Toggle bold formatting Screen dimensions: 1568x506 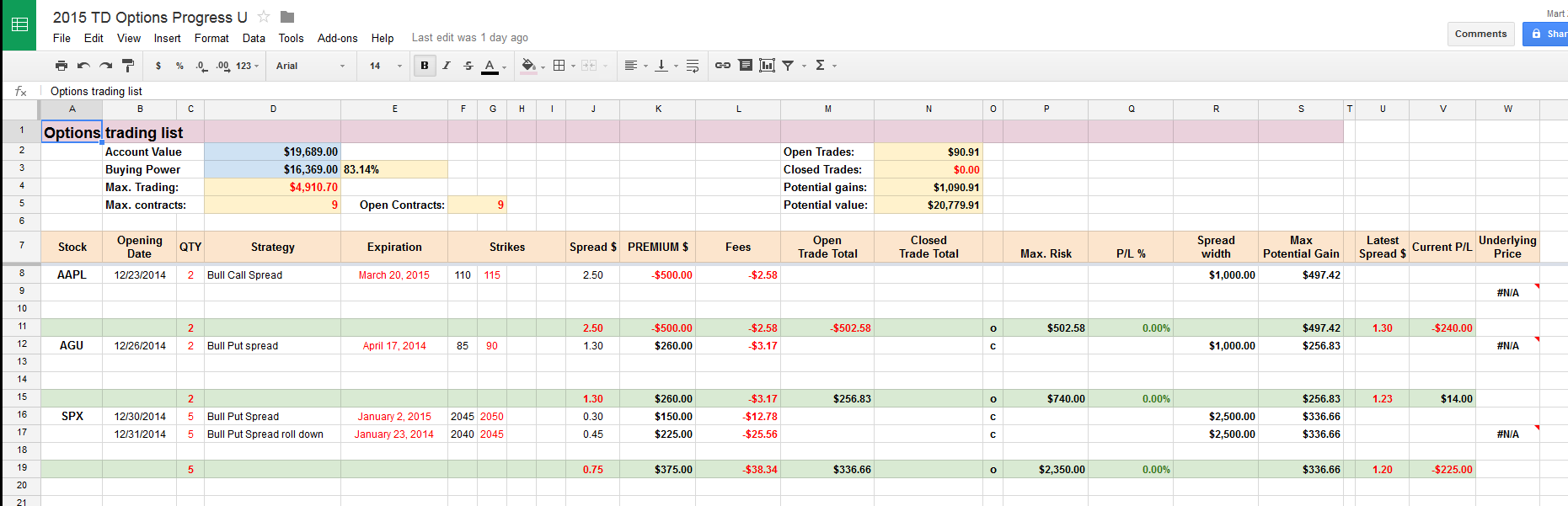tap(425, 66)
